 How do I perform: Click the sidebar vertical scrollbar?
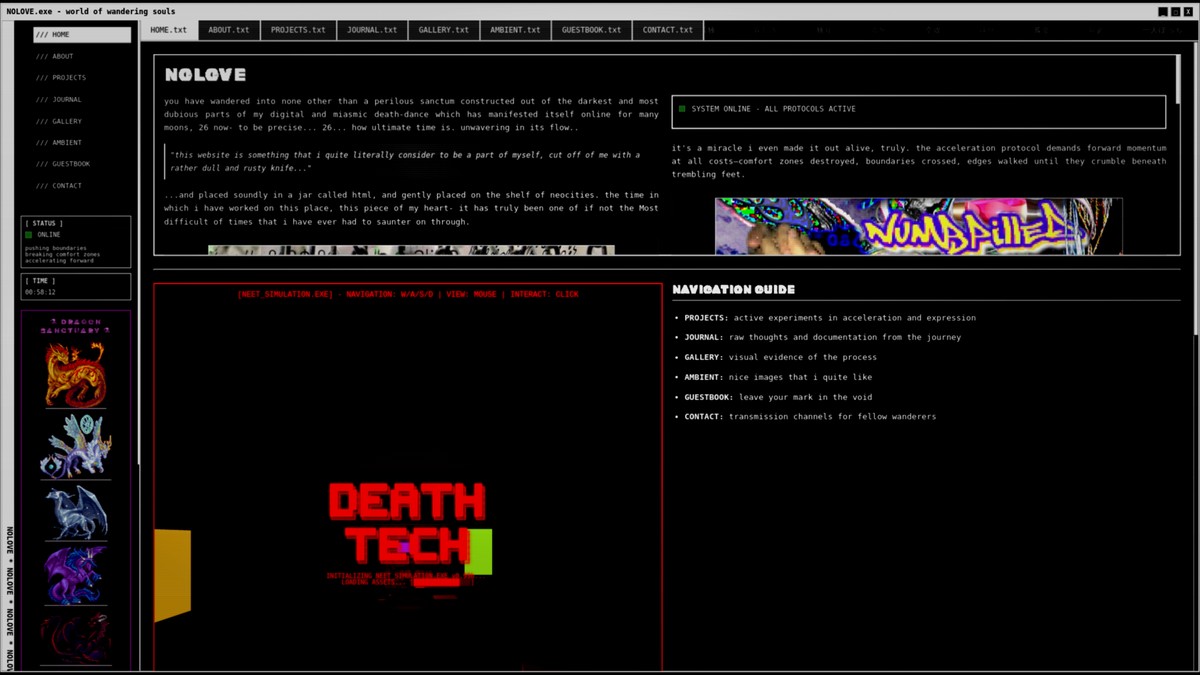coord(138,240)
